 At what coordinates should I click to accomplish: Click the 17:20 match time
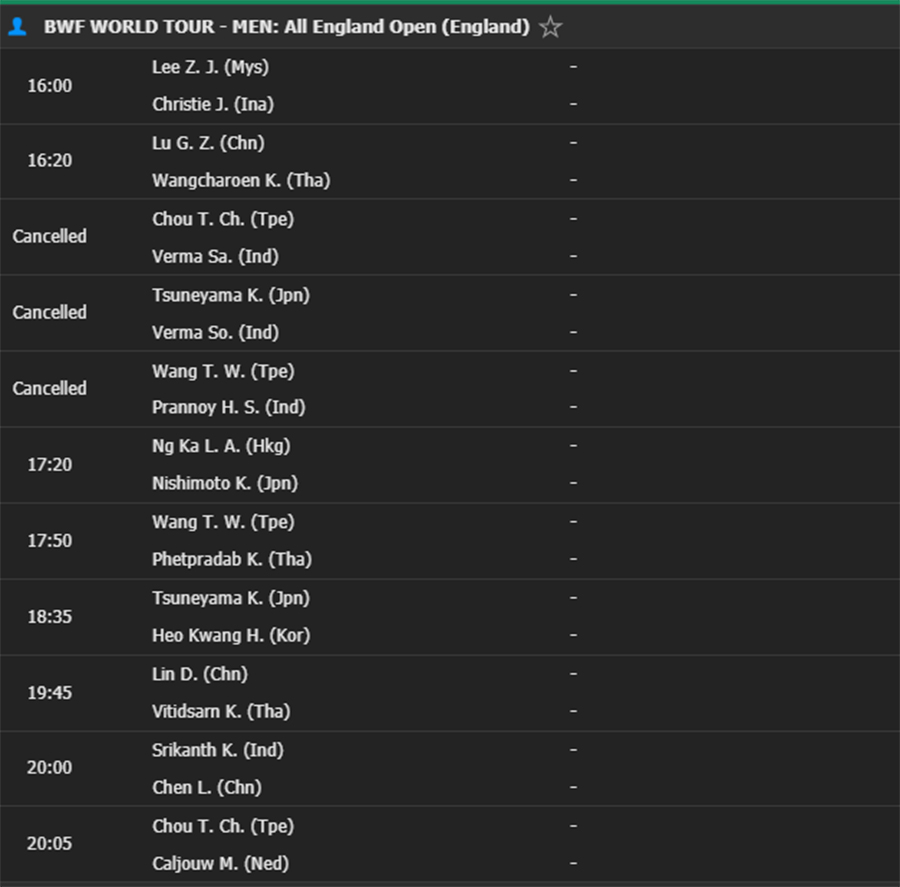pos(50,464)
